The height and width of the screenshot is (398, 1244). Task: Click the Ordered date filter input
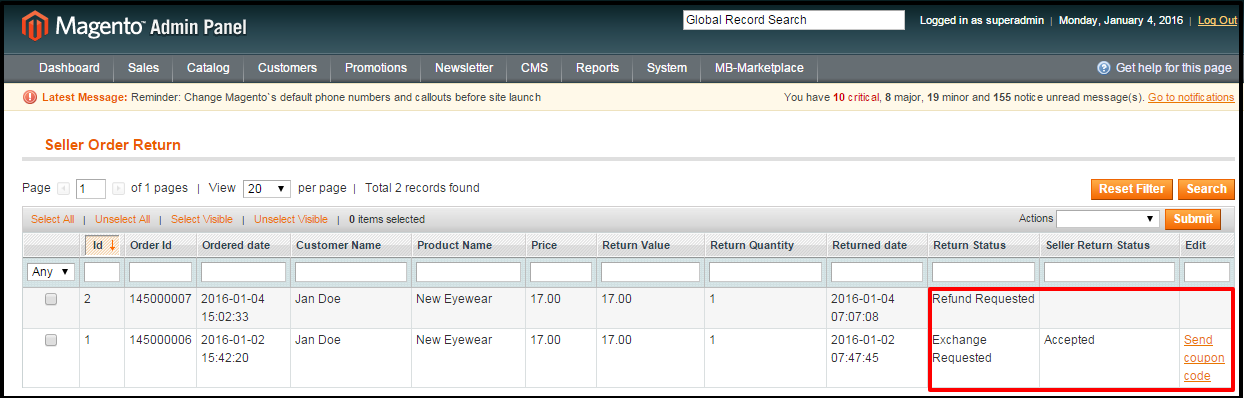point(243,272)
